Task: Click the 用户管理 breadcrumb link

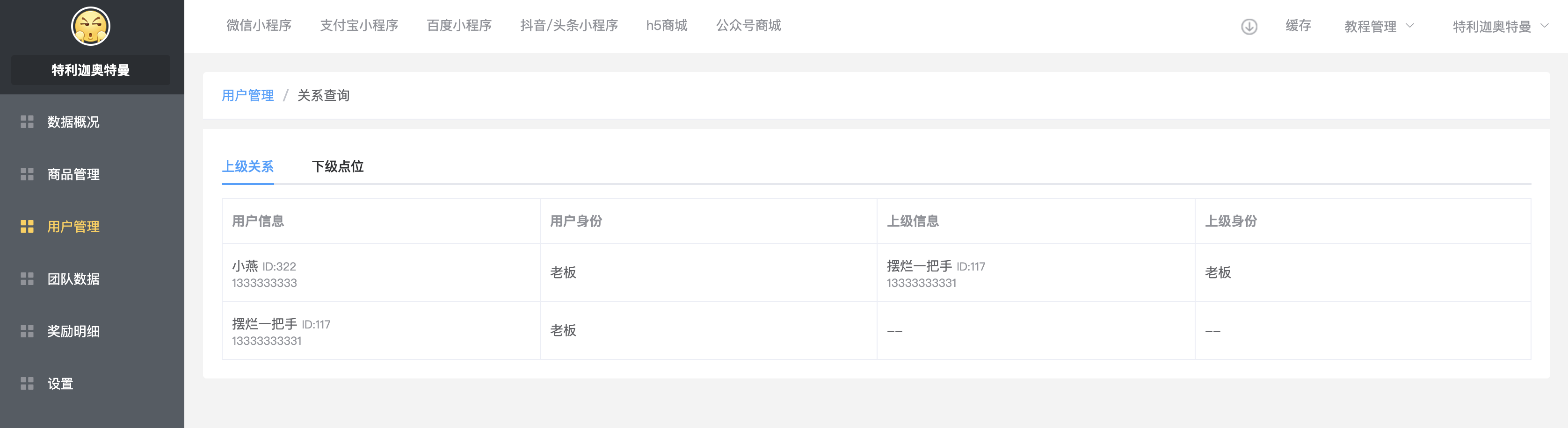Action: pos(248,95)
